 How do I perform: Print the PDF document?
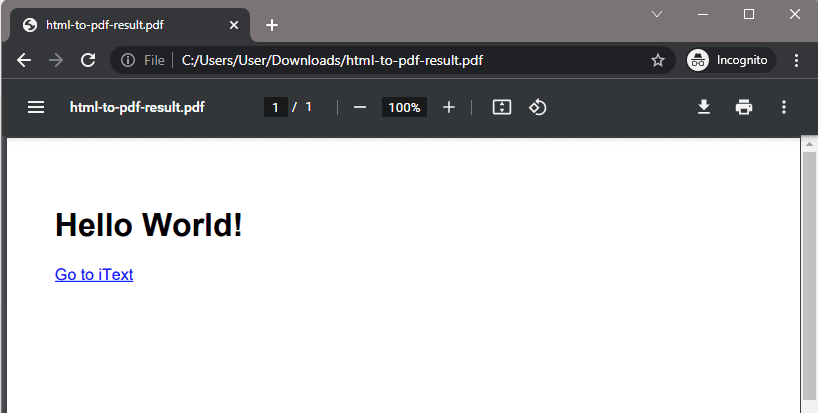(744, 107)
